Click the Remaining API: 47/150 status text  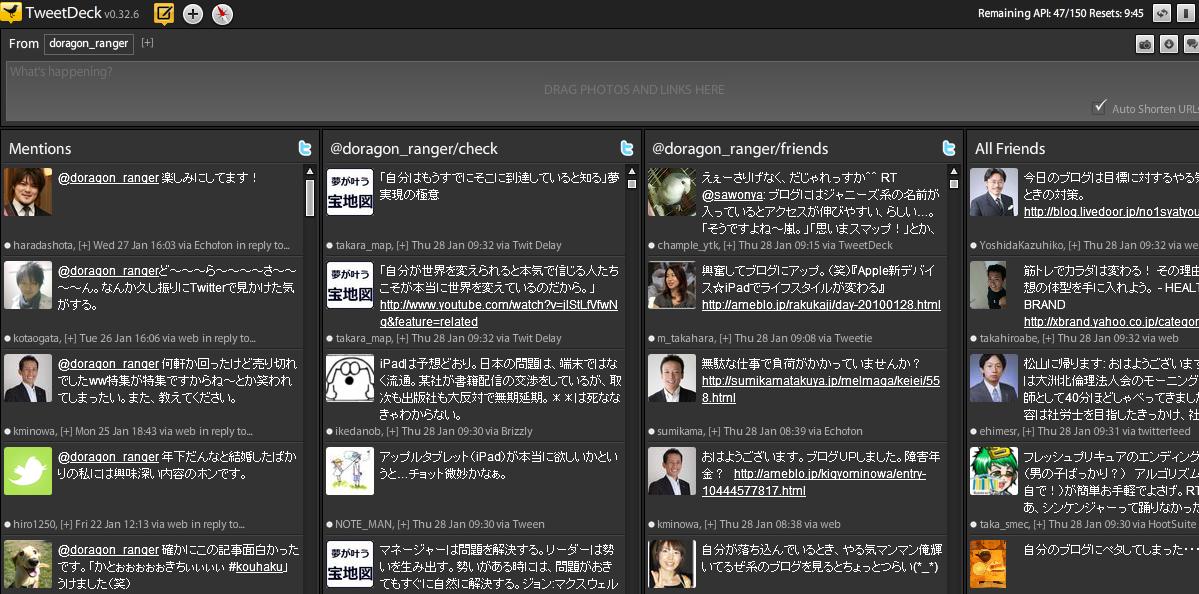point(1061,13)
